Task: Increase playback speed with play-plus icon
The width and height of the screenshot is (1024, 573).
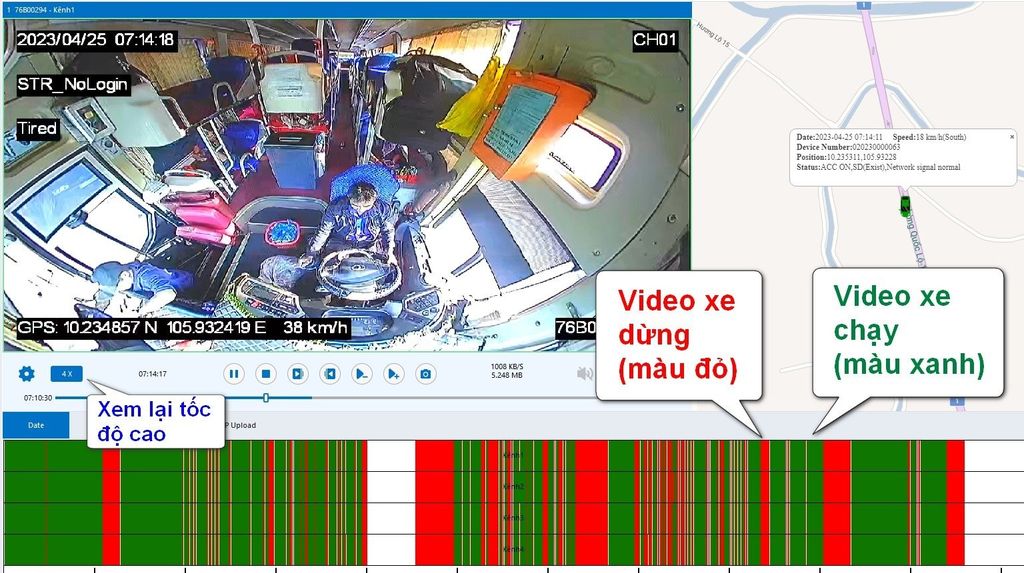Action: 393,374
